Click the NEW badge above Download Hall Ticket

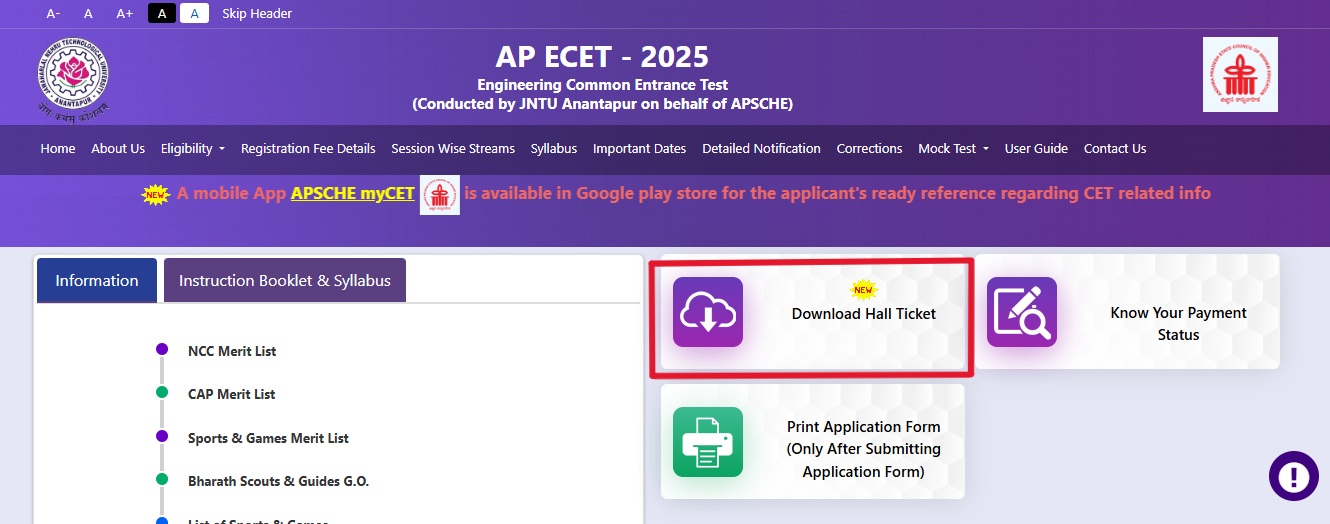point(863,290)
